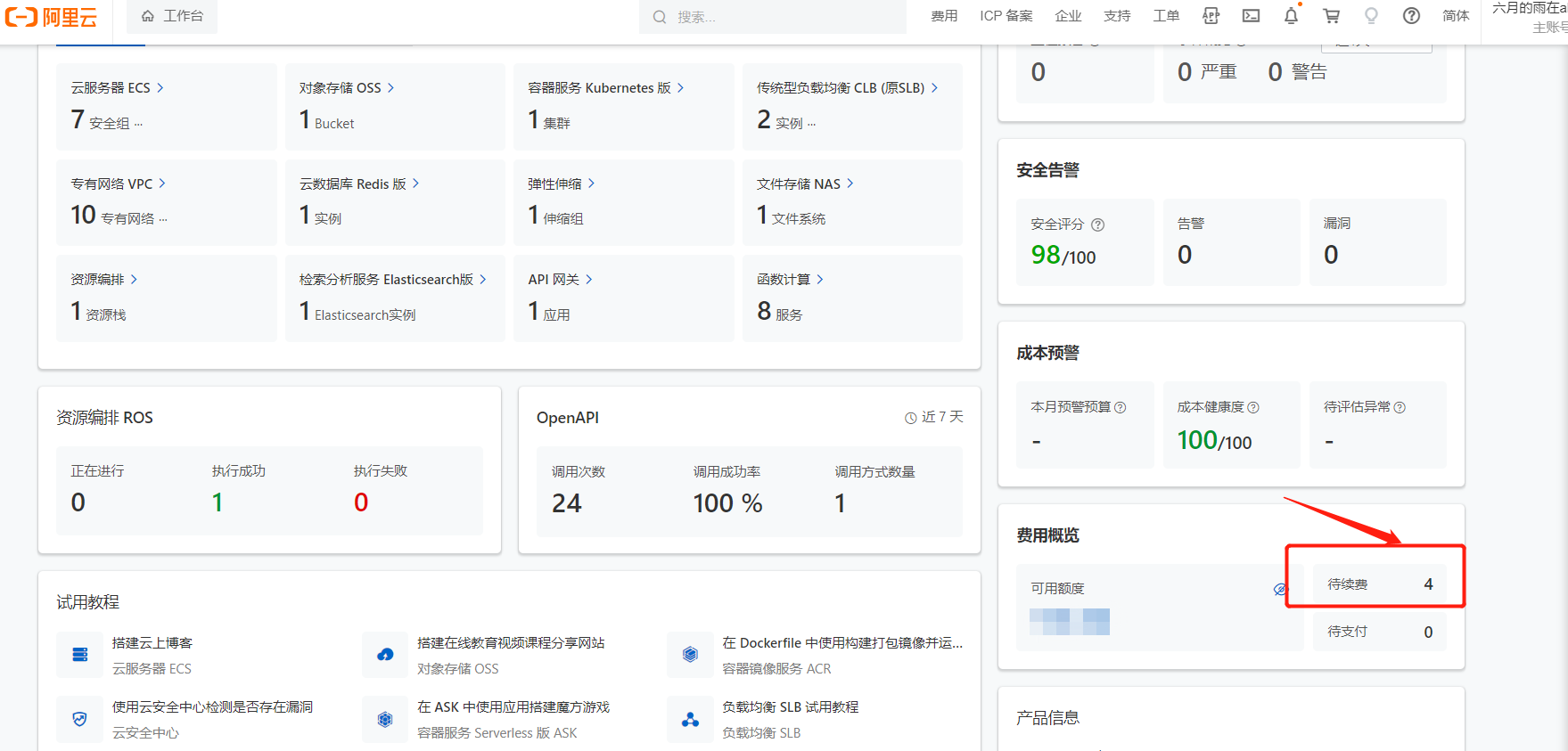Open 搭建云上博客 tutorial icon
Image resolution: width=1568 pixels, height=751 pixels.
(x=80, y=655)
